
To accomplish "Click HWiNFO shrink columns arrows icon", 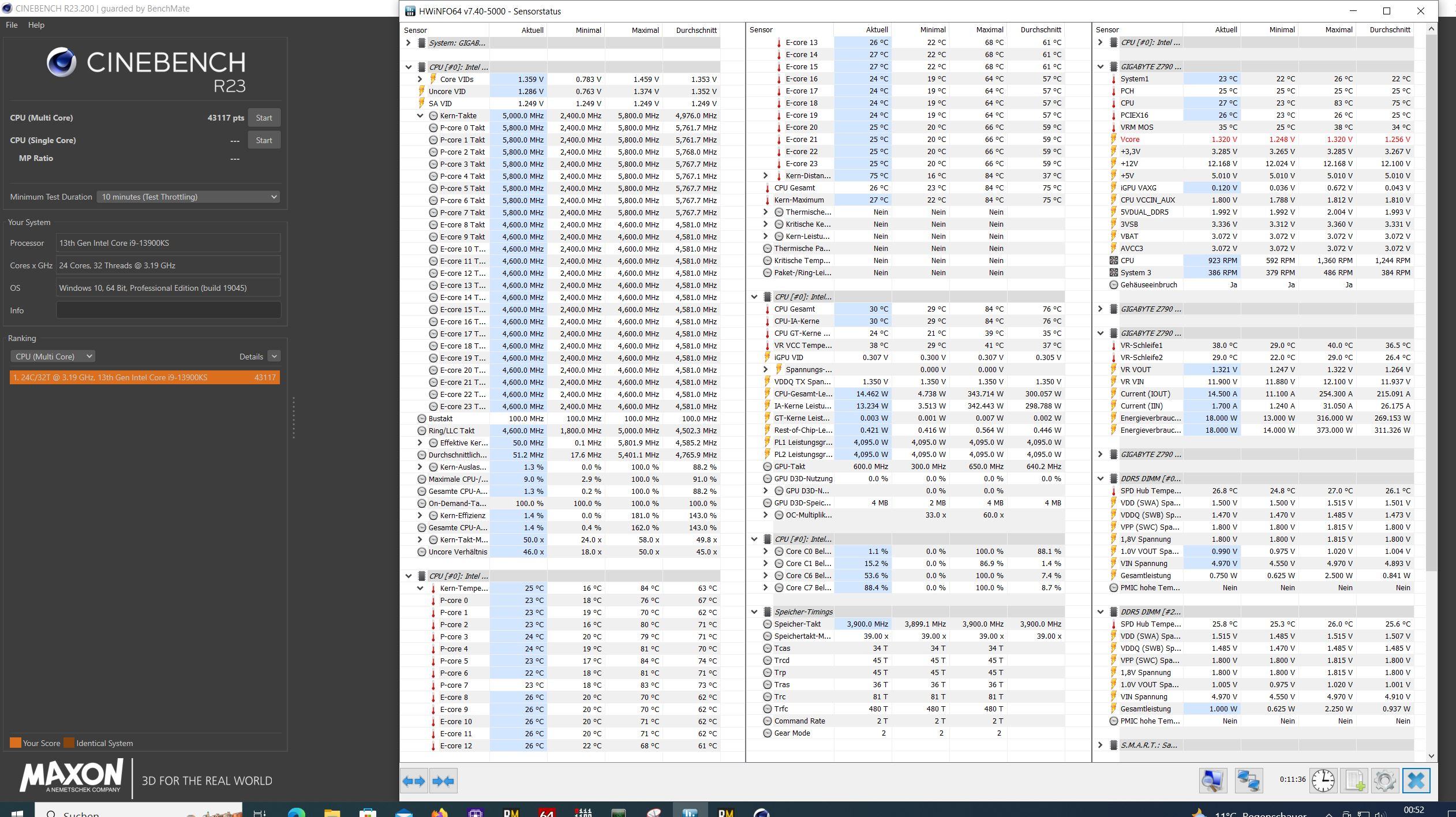I will tap(443, 781).
